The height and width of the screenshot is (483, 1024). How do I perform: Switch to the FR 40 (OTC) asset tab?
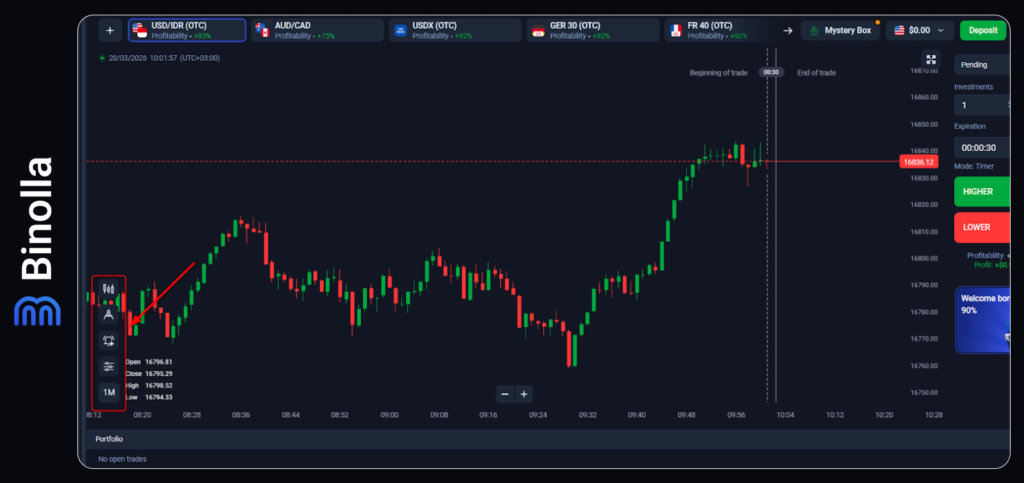[x=718, y=30]
